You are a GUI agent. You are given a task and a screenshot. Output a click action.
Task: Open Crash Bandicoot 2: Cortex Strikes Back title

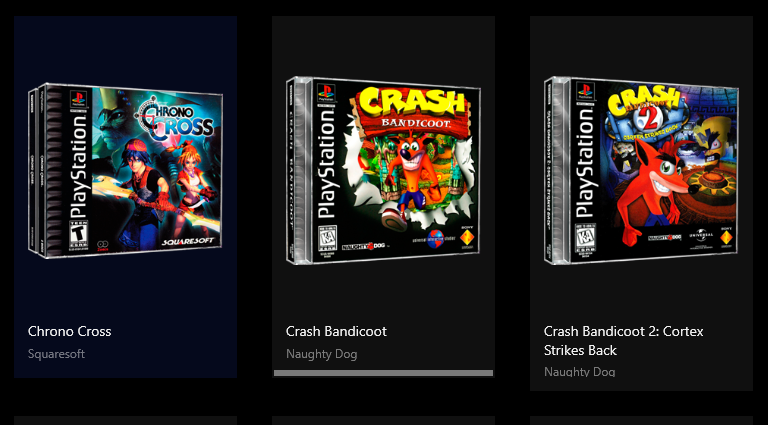(x=624, y=341)
